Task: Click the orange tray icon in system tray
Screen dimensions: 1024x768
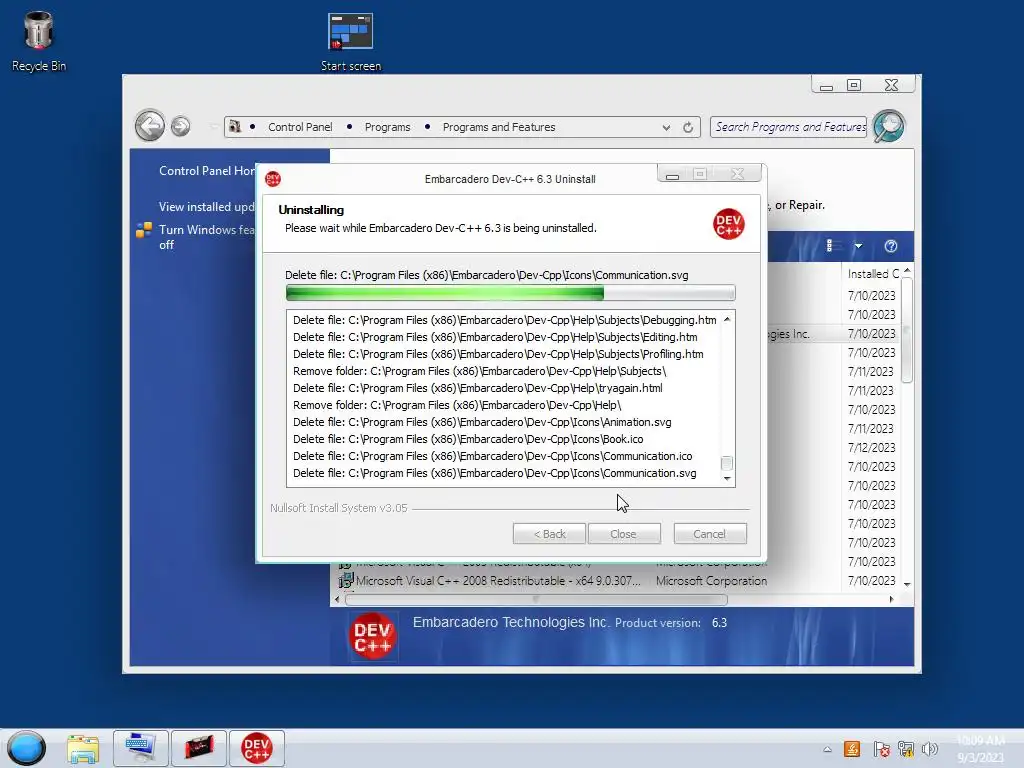Action: [x=852, y=749]
